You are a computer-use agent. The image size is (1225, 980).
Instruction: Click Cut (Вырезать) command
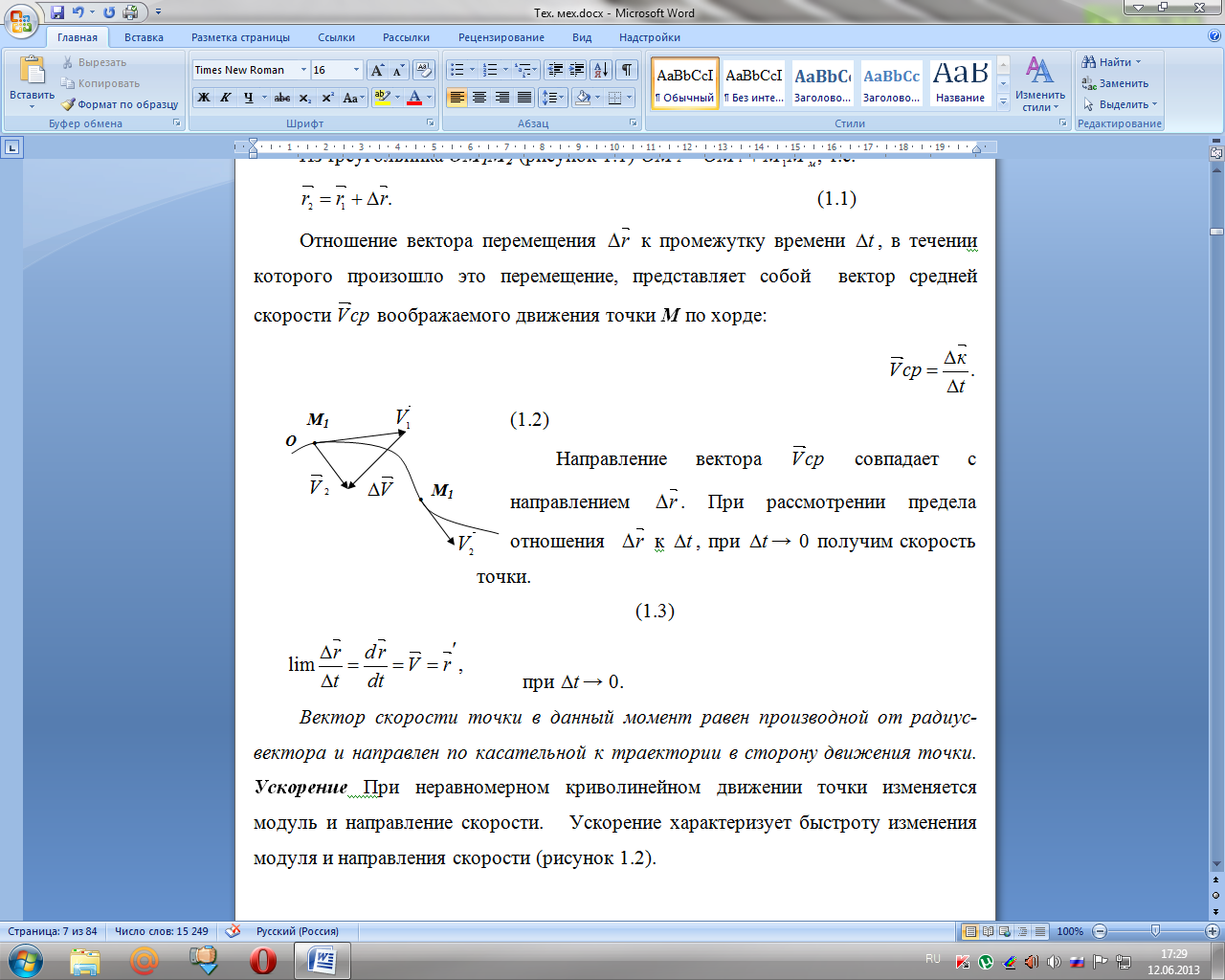click(94, 62)
